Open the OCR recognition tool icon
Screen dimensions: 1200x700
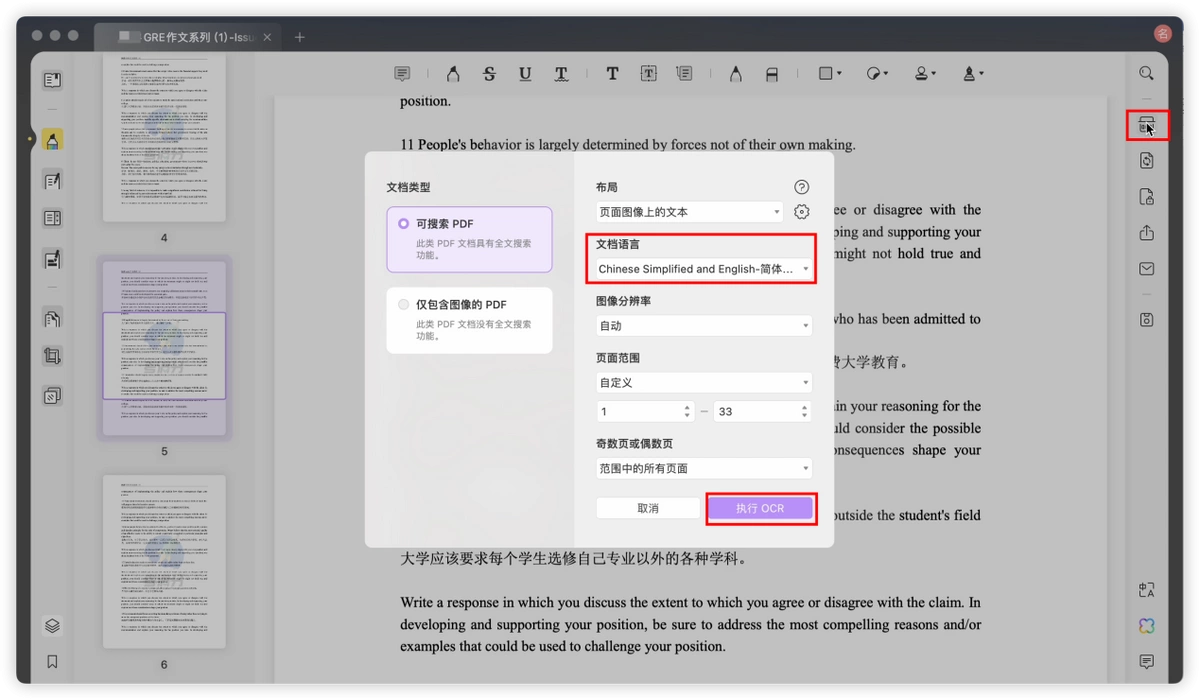point(1146,125)
